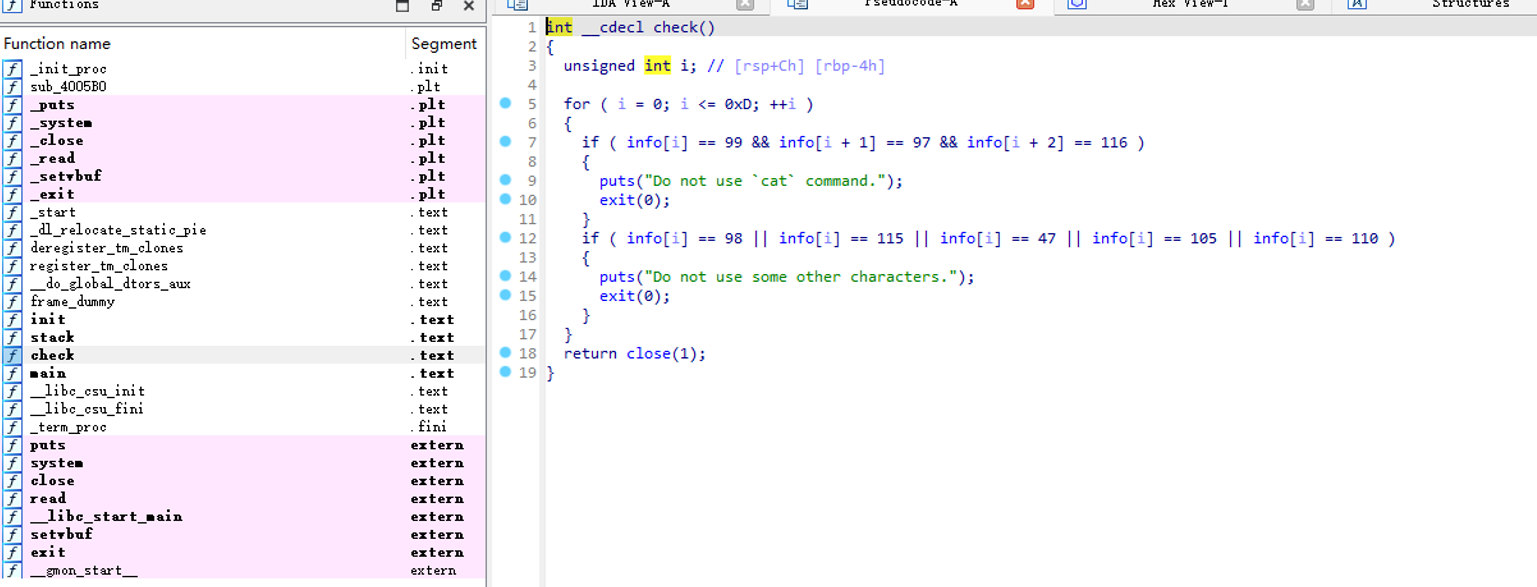Click the Pseudocode-A tab icon

(797, 4)
